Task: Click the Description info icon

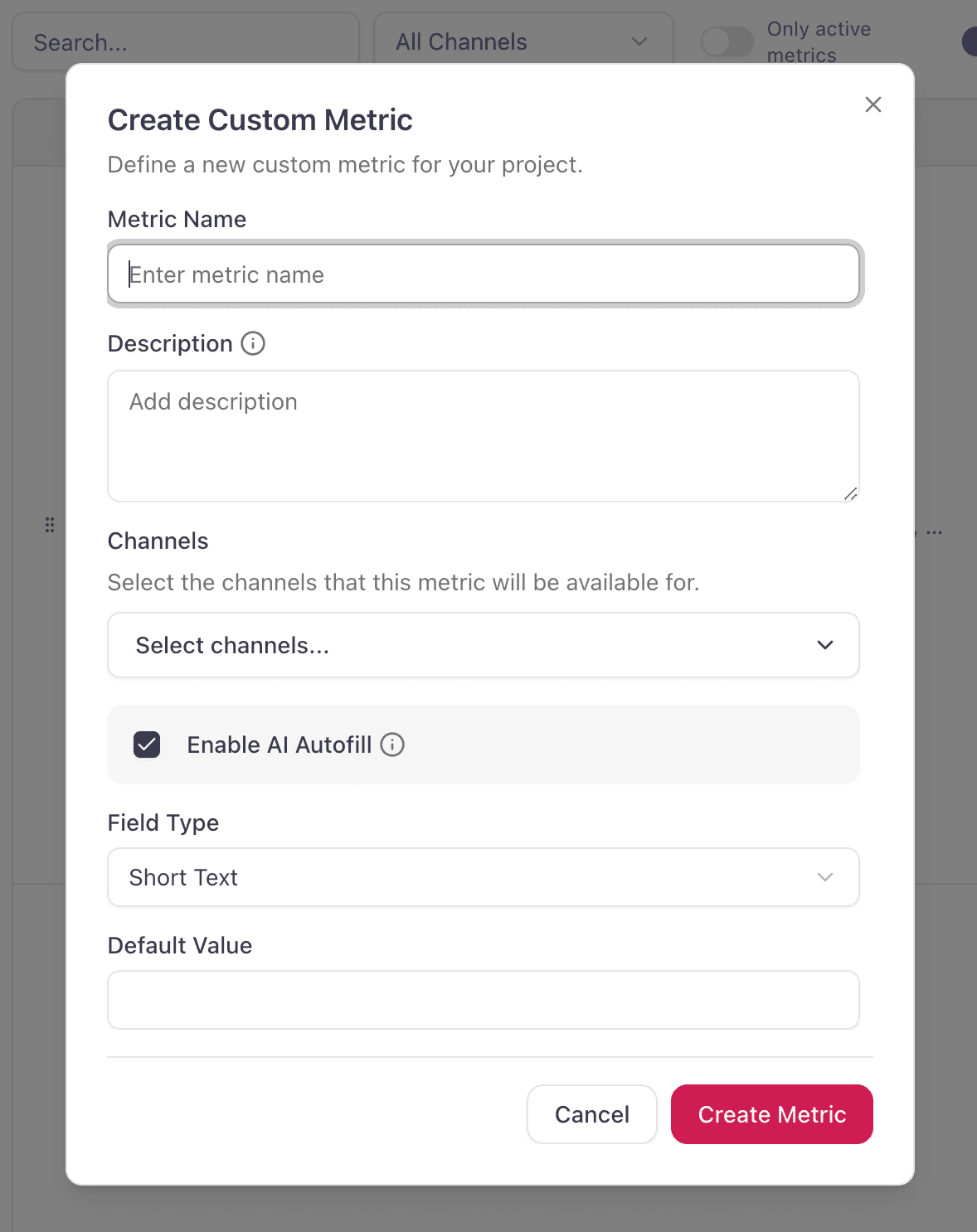Action: pos(252,343)
